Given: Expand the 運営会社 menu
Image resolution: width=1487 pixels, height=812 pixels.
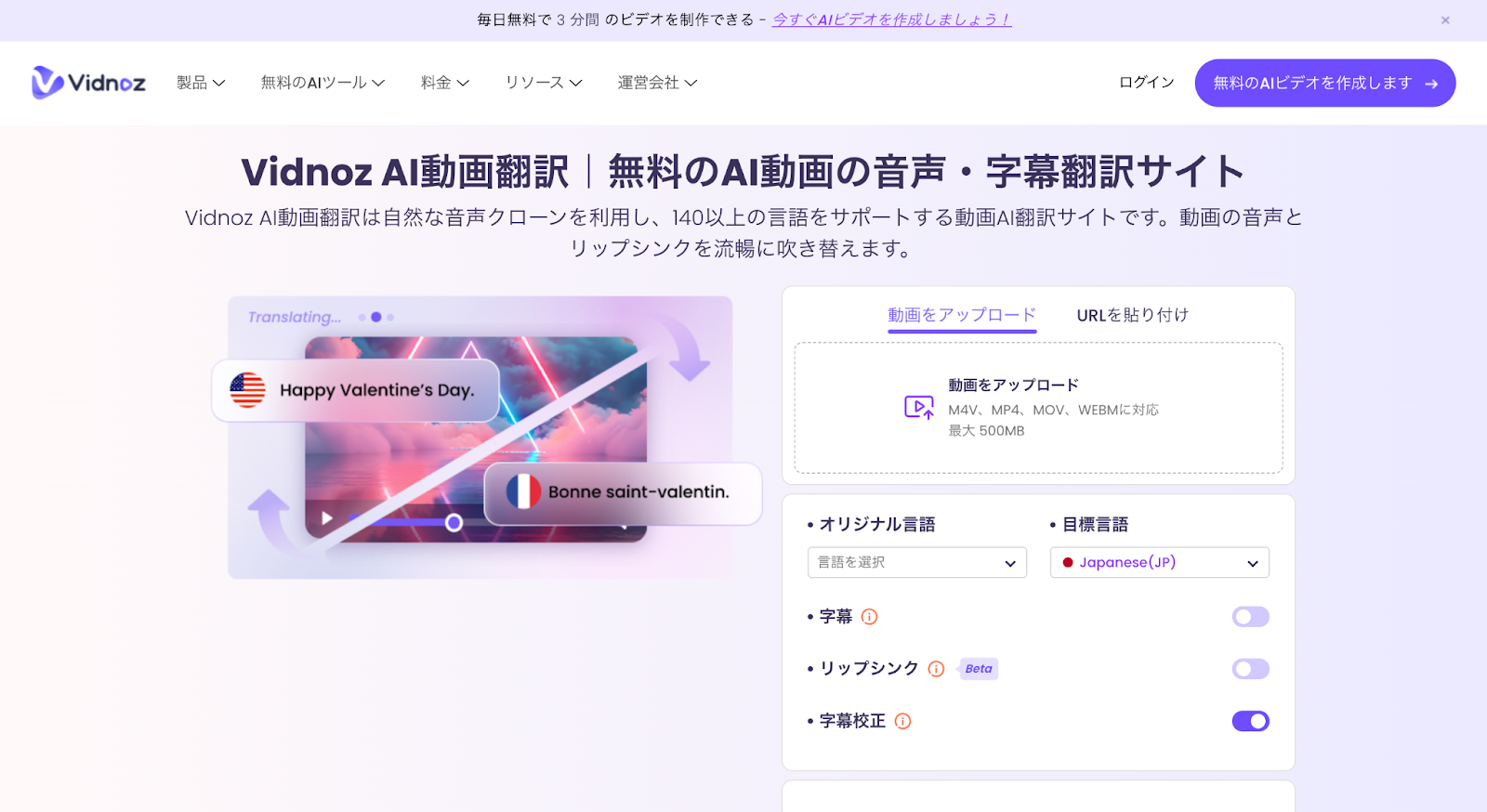Looking at the screenshot, I should [x=657, y=83].
